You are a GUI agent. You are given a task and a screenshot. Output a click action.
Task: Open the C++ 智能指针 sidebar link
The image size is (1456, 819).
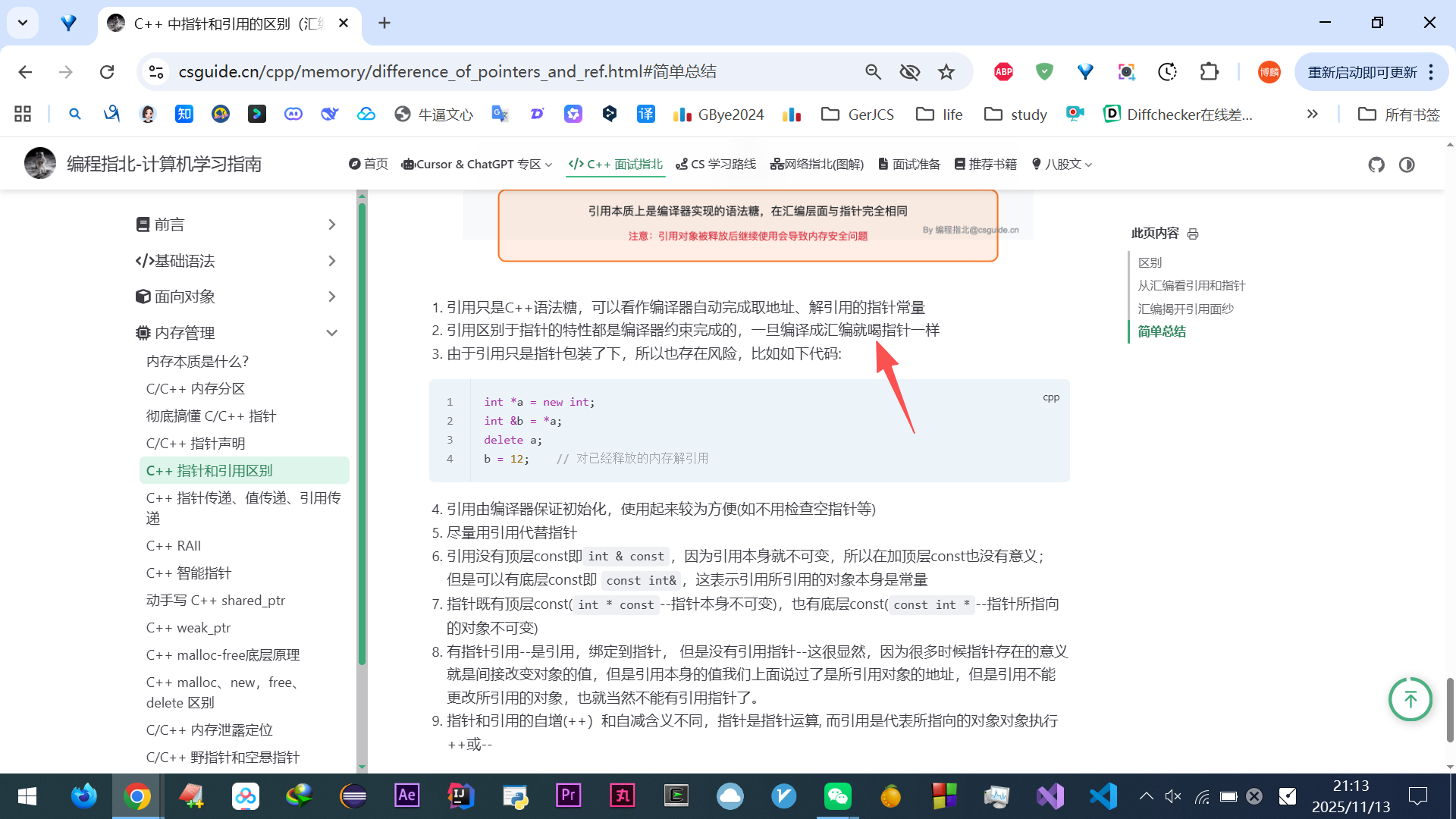coord(189,573)
